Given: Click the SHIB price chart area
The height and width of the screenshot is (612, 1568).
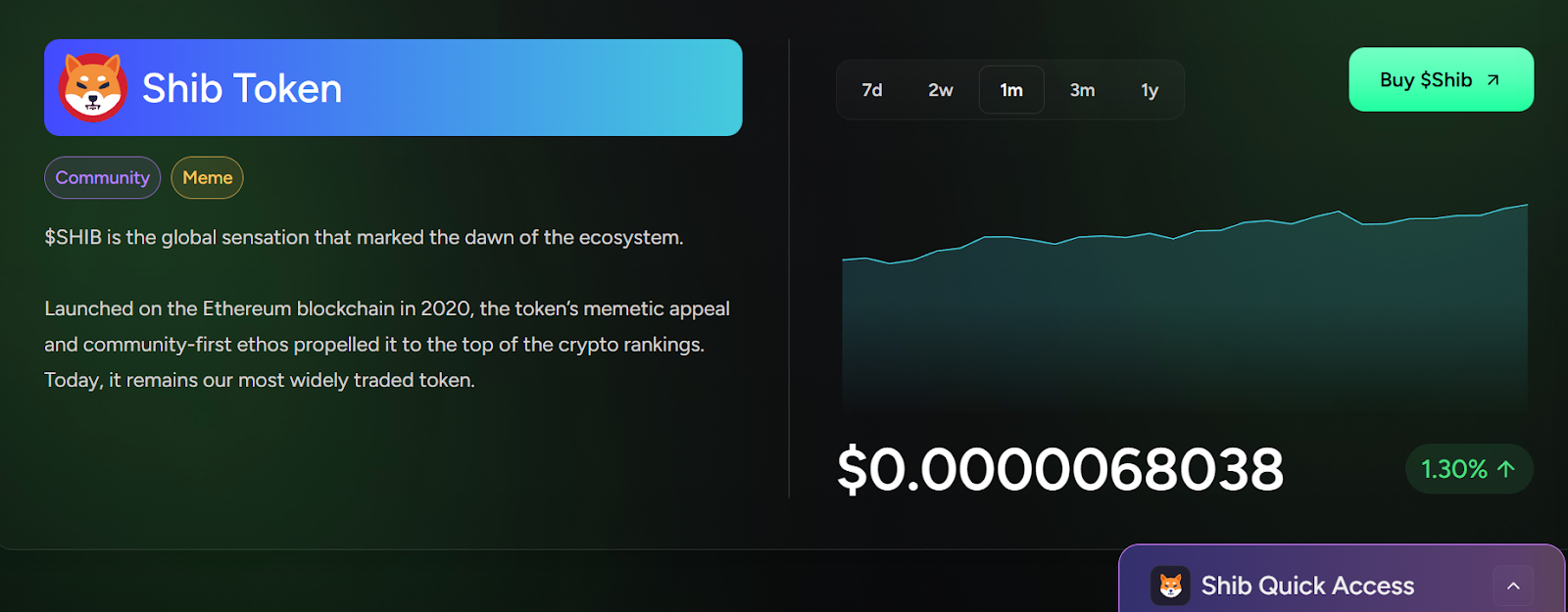Looking at the screenshot, I should (x=1185, y=306).
